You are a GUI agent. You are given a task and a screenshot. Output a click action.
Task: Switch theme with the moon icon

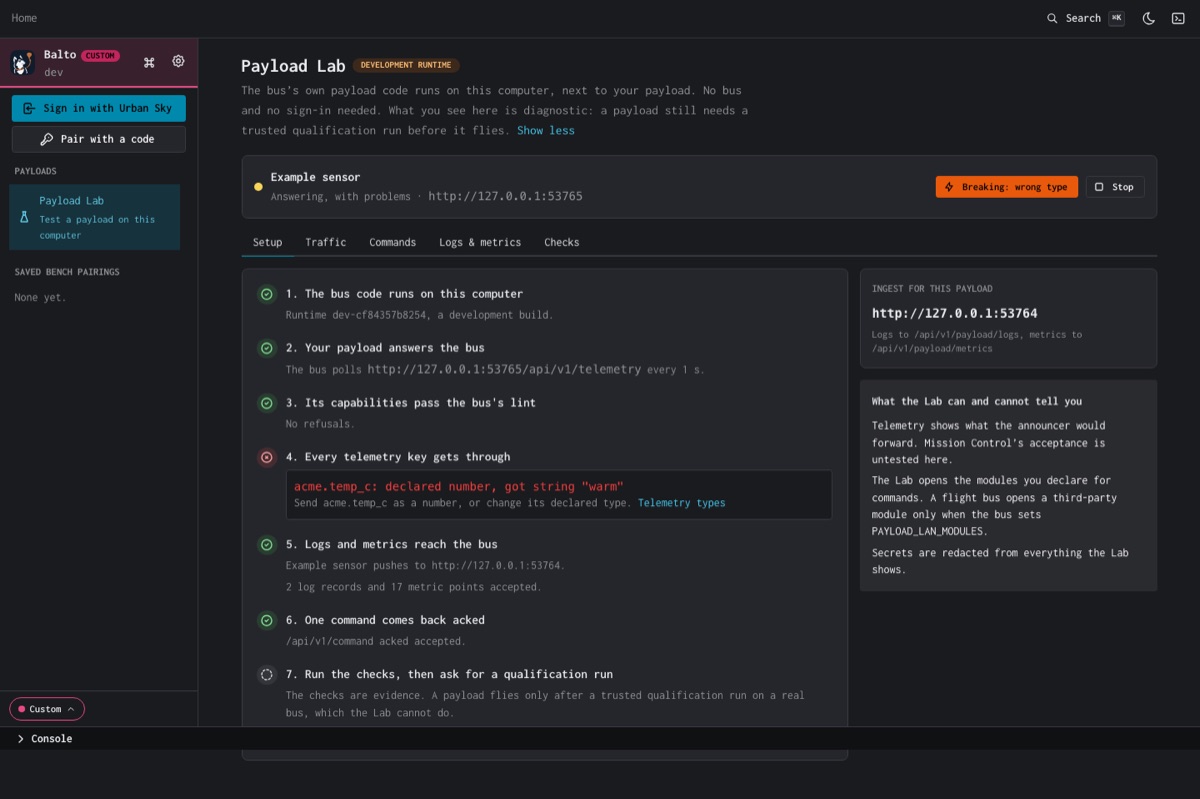point(1149,18)
